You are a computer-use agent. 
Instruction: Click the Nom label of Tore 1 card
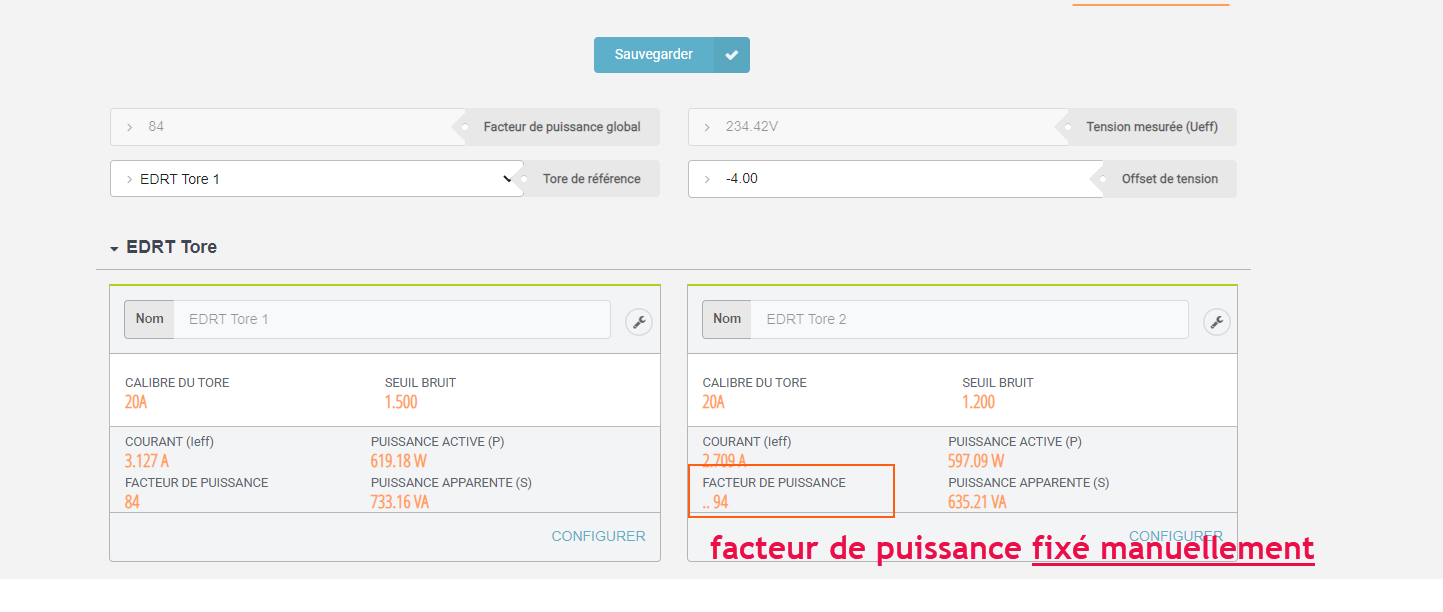[x=150, y=319]
